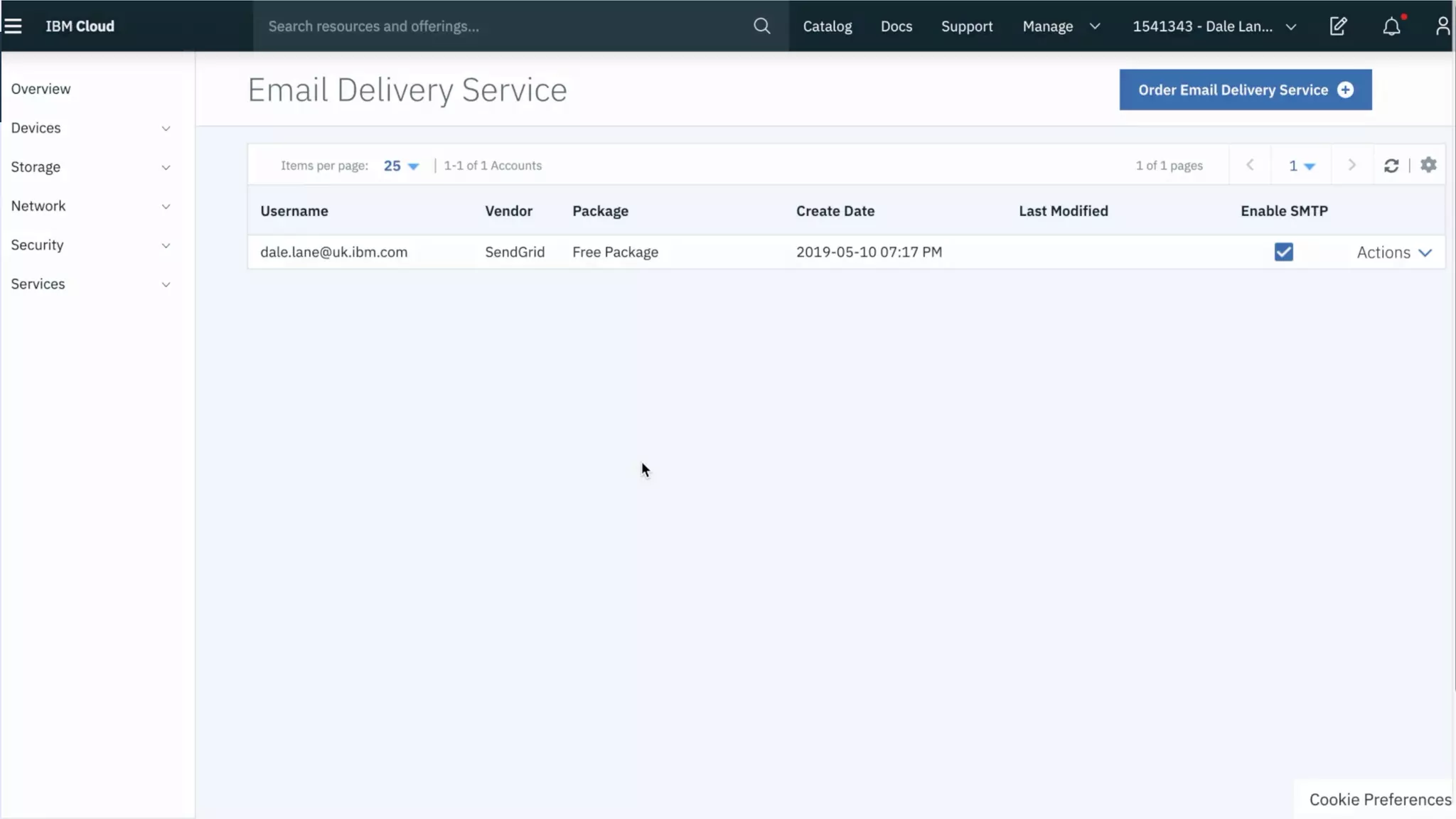Open Cookie Preferences link
This screenshot has width=1456, height=819.
(1379, 800)
